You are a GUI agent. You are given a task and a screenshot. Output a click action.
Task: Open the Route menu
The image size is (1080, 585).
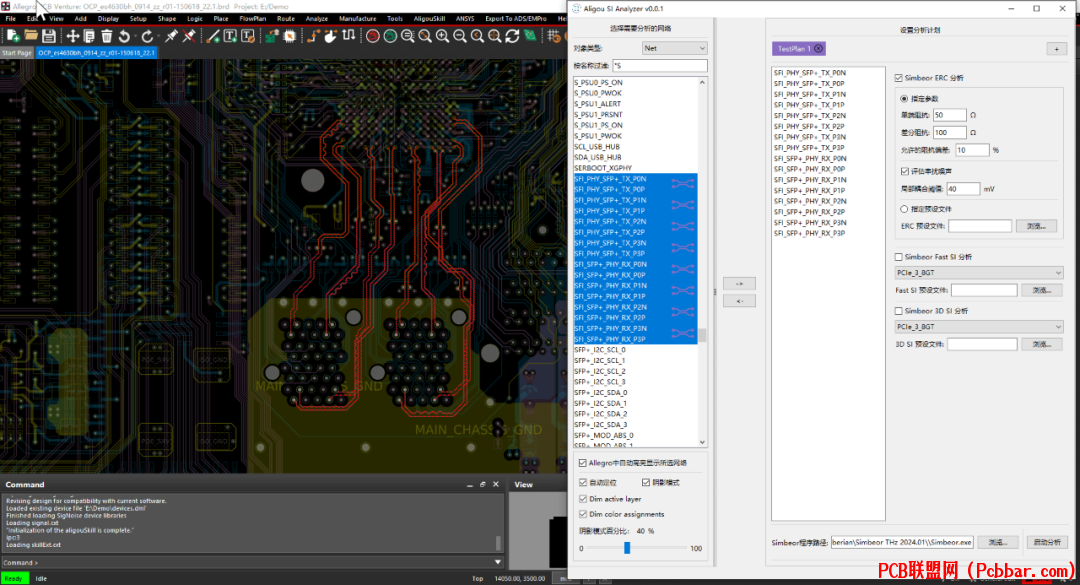coord(285,19)
